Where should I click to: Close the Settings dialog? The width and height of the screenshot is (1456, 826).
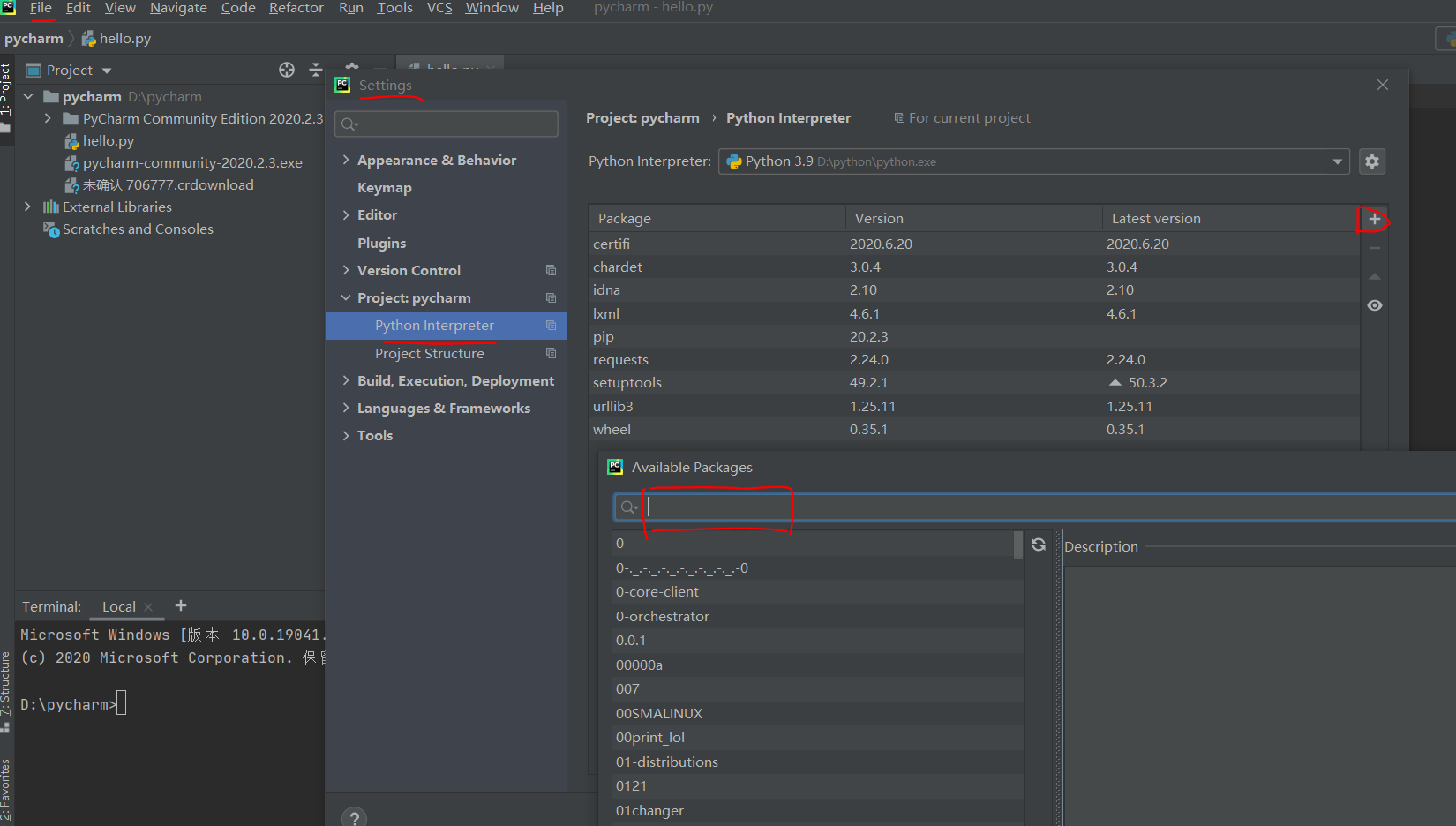pos(1383,85)
